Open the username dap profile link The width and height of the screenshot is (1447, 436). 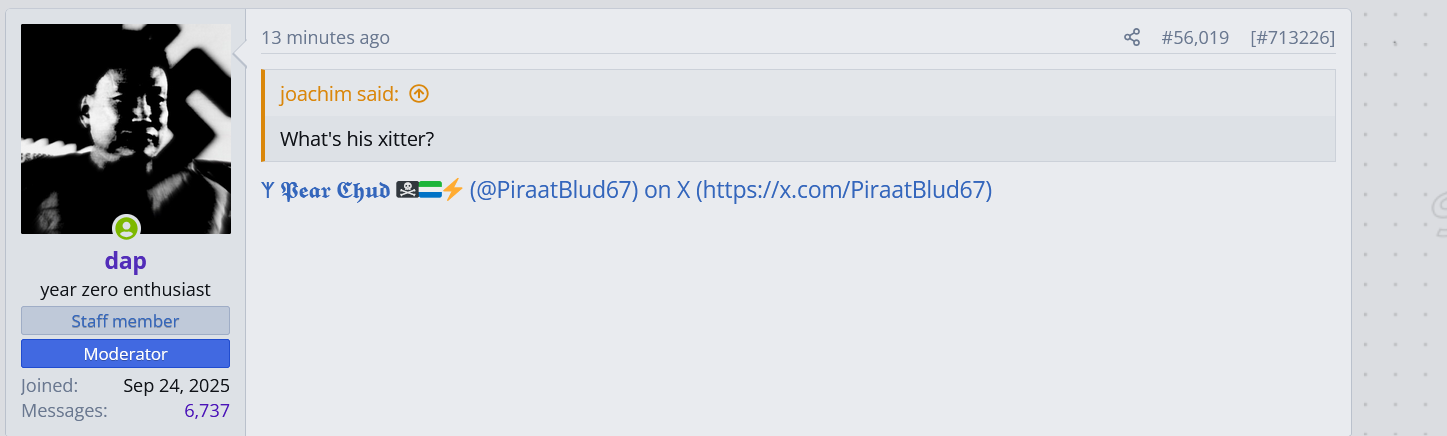coord(125,261)
